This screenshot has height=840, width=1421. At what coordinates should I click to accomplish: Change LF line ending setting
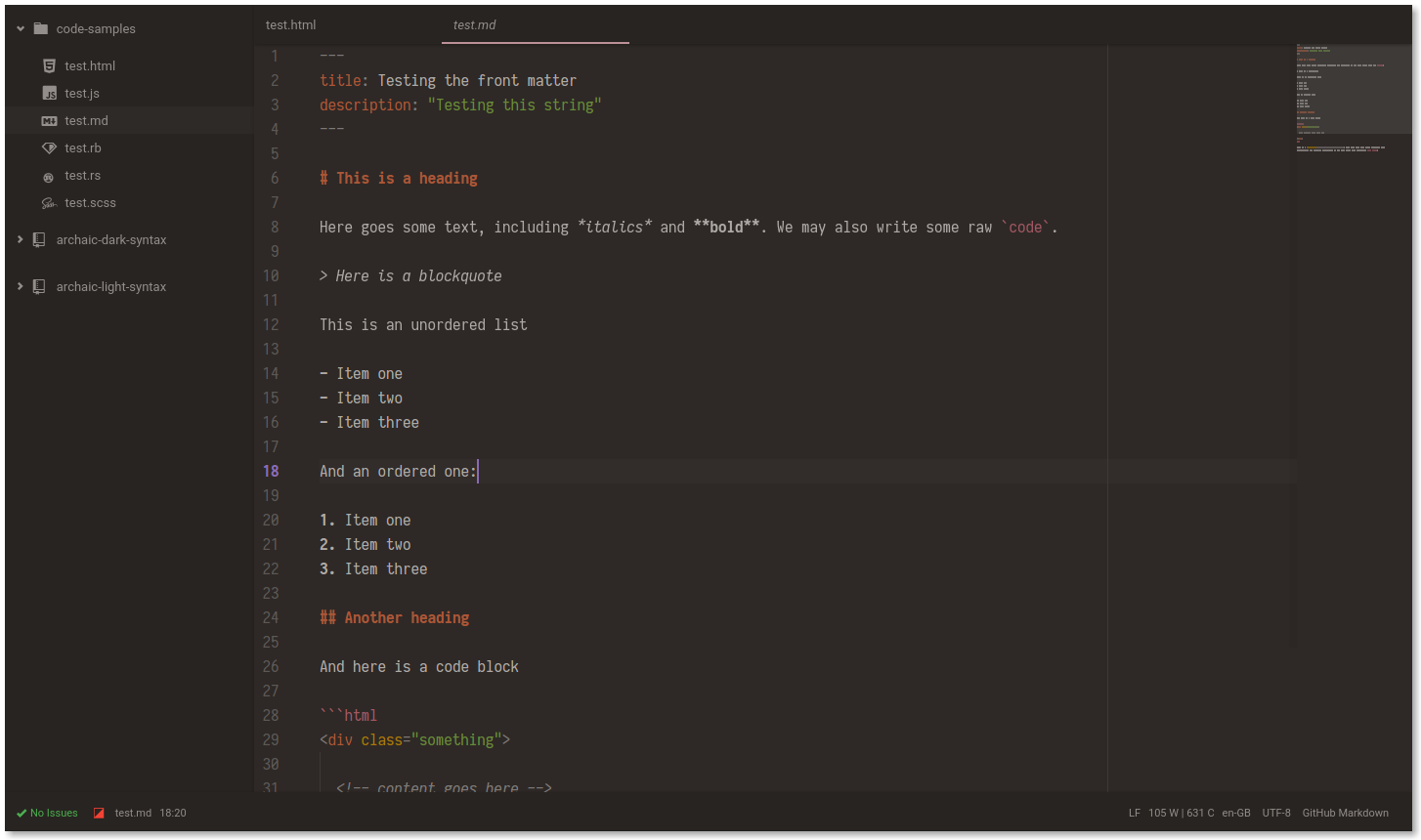click(1135, 813)
